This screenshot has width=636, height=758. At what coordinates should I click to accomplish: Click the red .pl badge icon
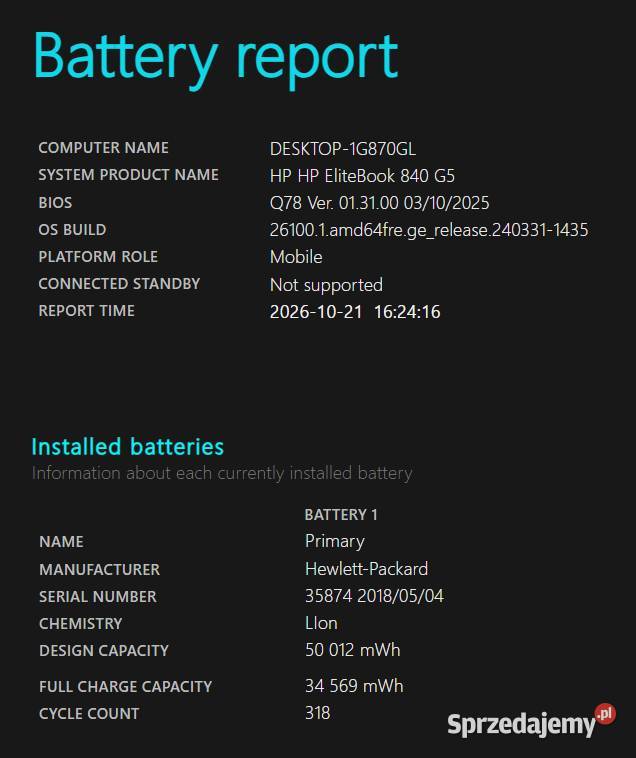606,714
